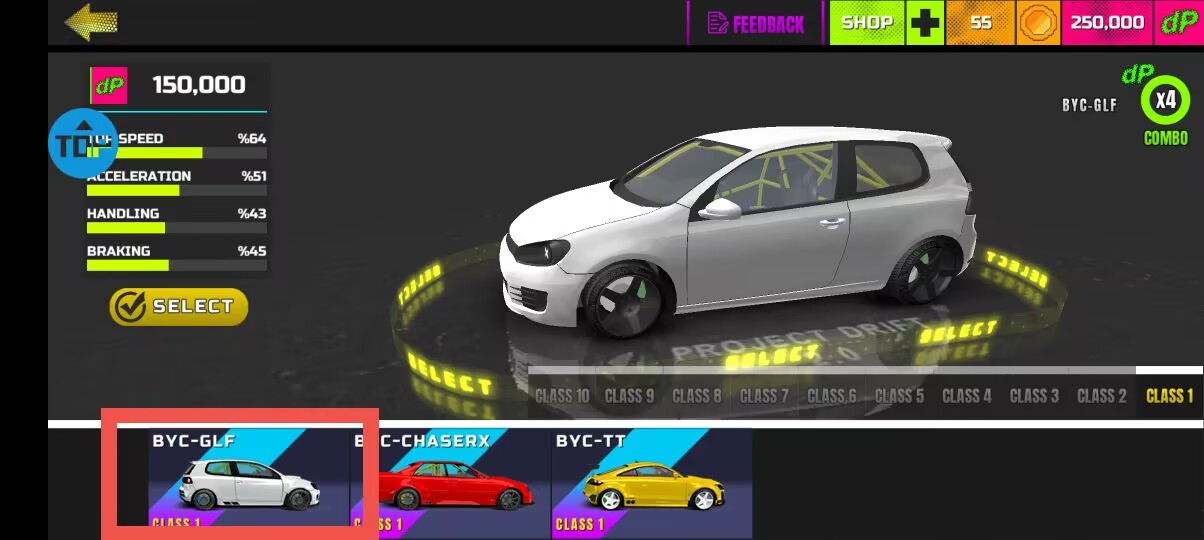Switch to Class 2 tab

pos(1102,396)
